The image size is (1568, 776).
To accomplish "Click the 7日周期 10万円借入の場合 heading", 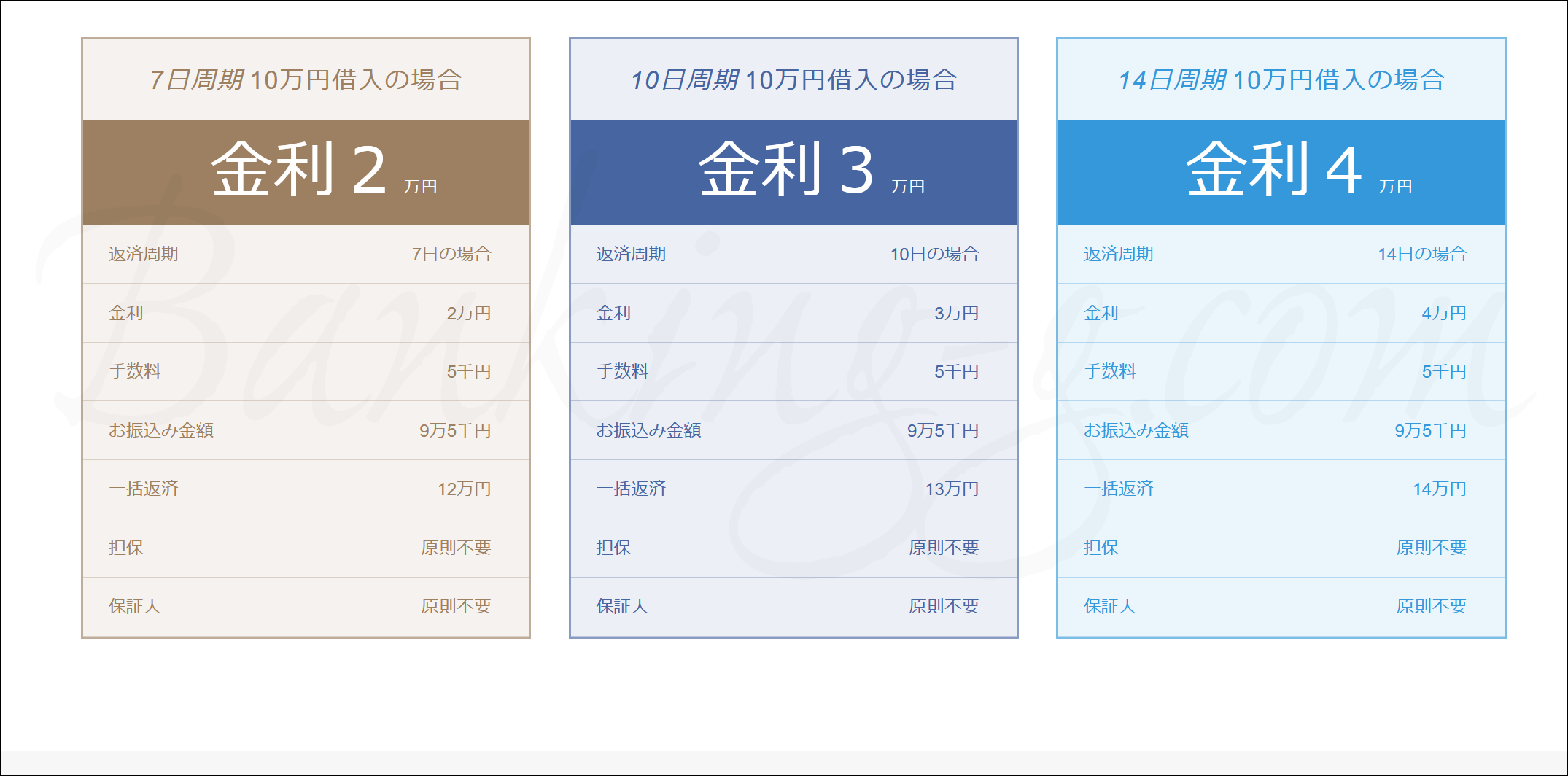I will coord(306,79).
